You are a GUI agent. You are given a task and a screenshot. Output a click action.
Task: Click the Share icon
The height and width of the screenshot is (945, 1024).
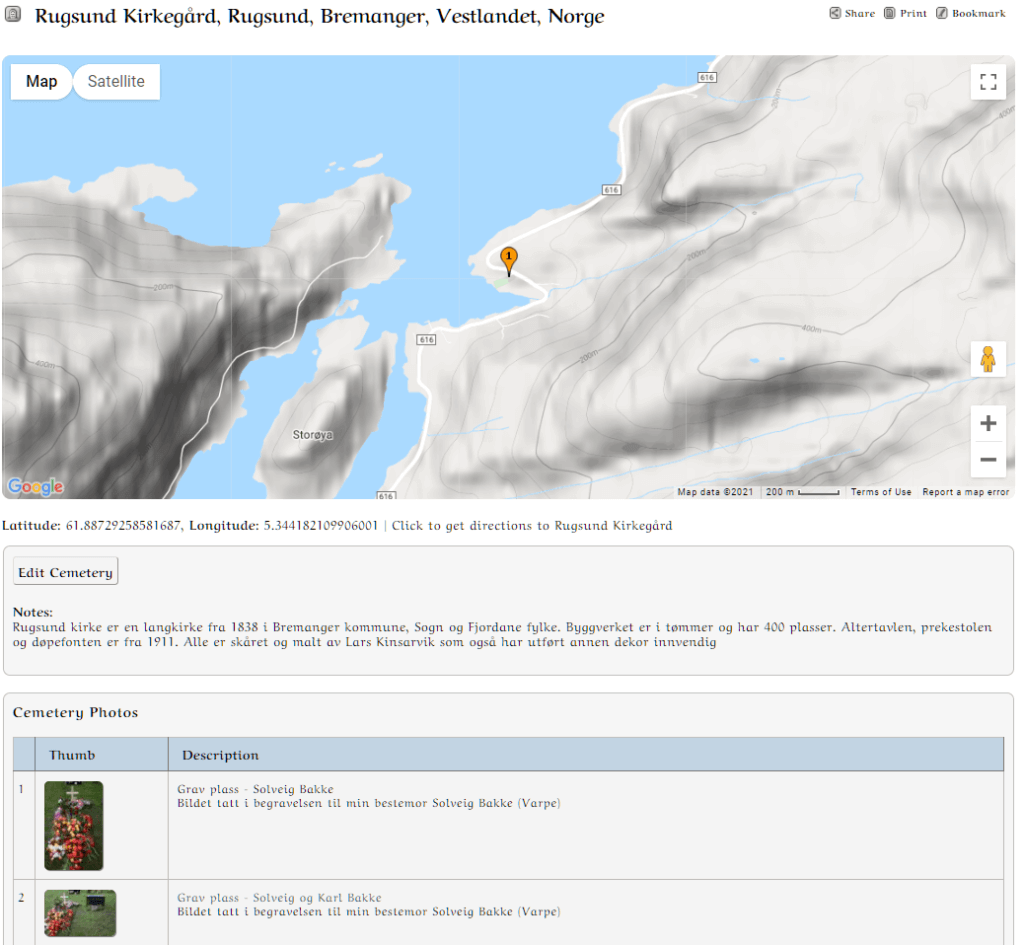pos(835,14)
